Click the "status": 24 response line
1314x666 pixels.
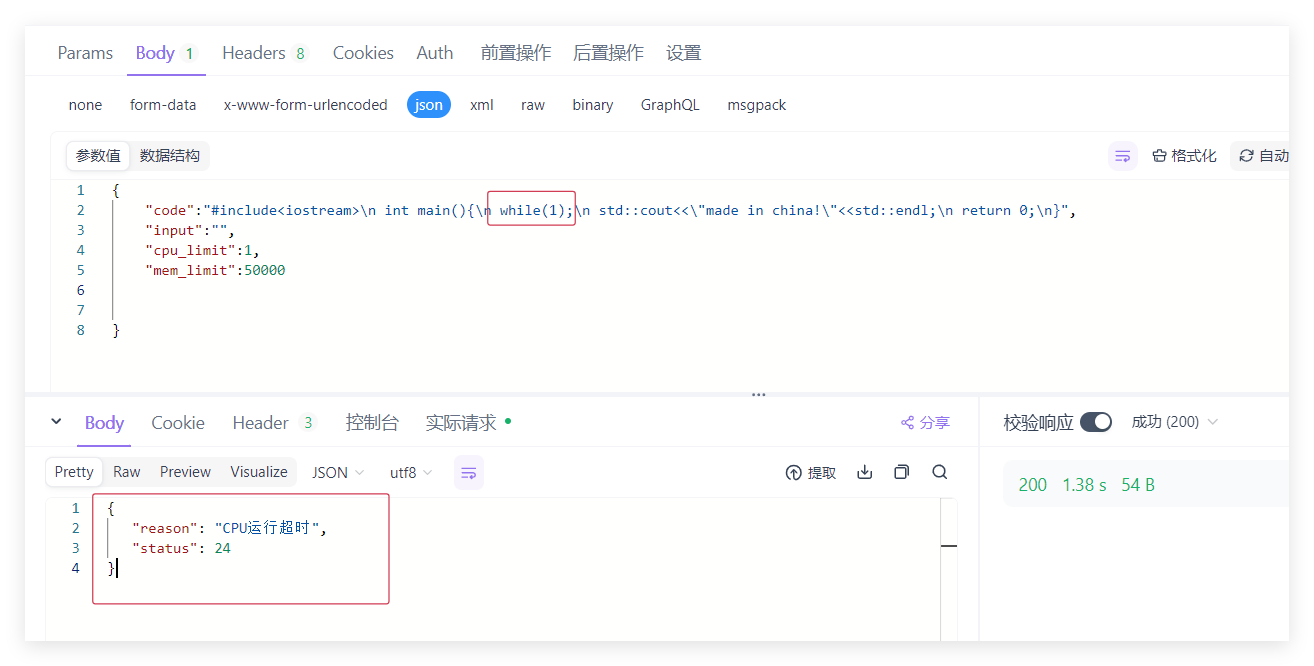[x=181, y=548]
